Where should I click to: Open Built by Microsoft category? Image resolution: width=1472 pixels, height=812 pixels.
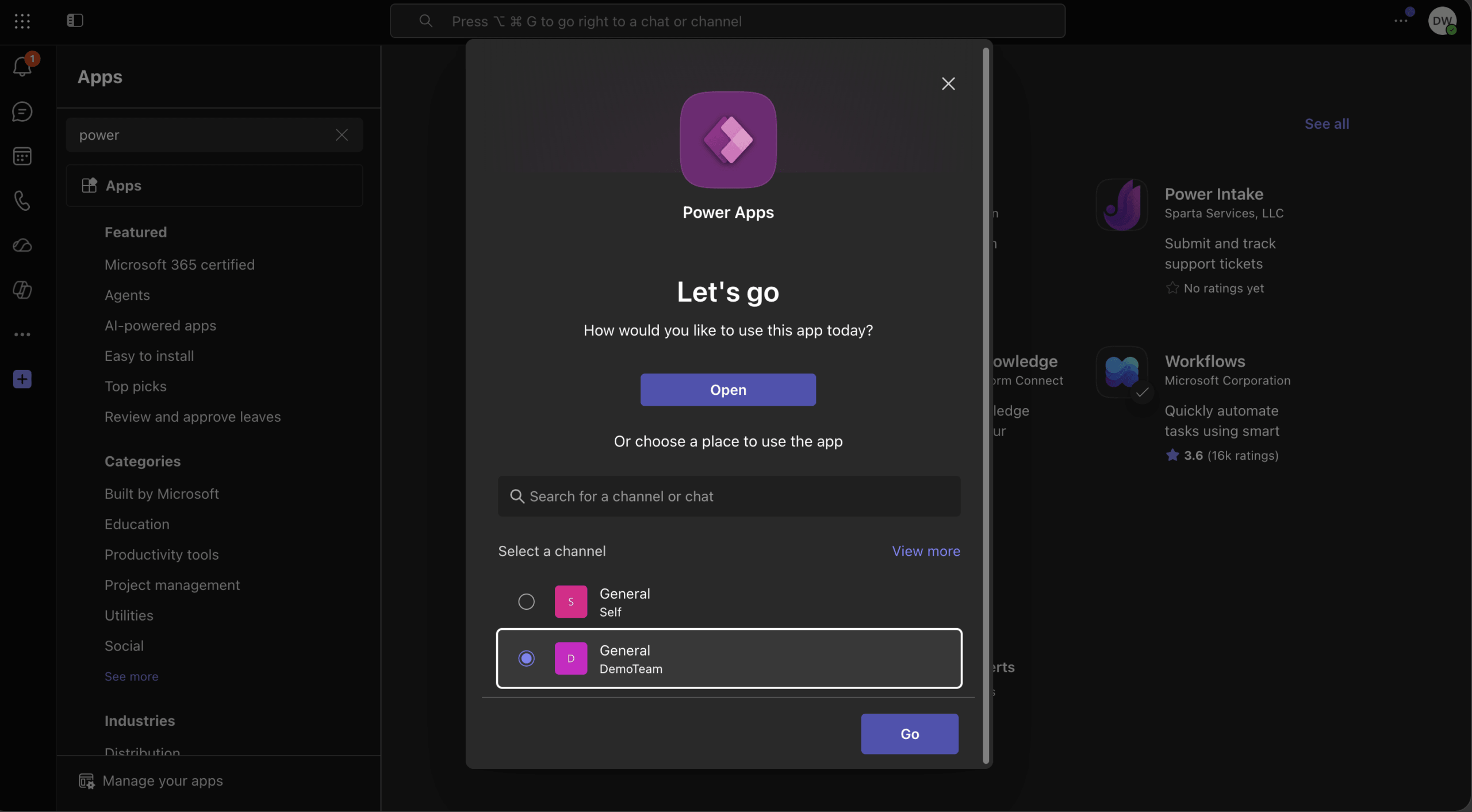click(x=162, y=494)
